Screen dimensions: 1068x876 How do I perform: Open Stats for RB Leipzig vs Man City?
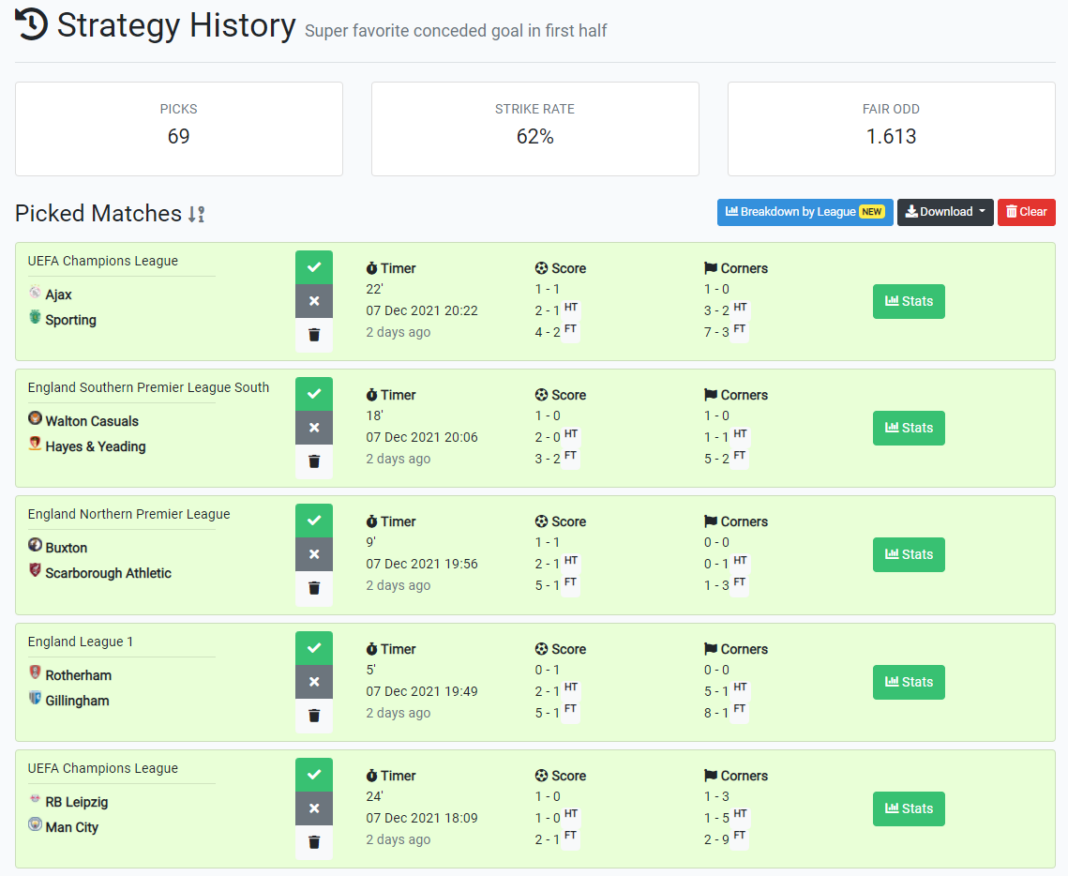coord(908,808)
